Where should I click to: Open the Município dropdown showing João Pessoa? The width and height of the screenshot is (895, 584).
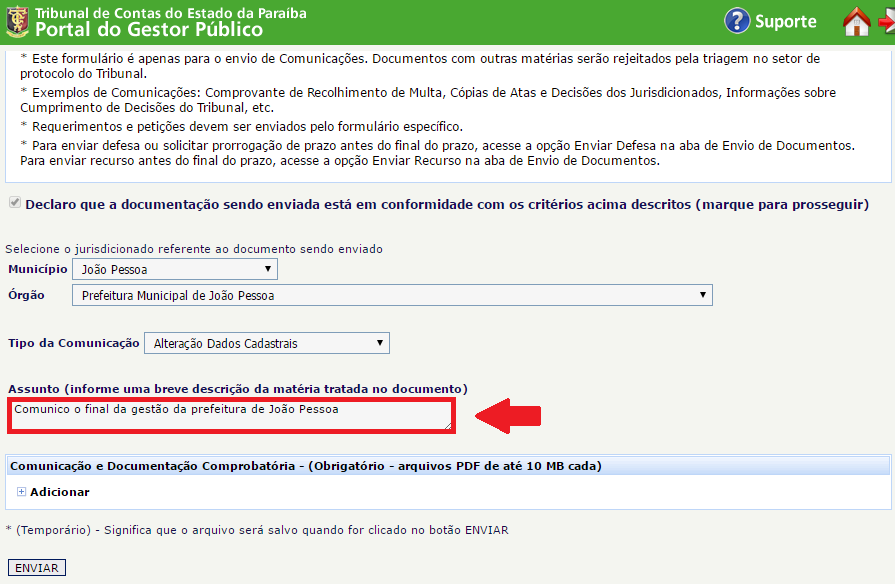(175, 269)
